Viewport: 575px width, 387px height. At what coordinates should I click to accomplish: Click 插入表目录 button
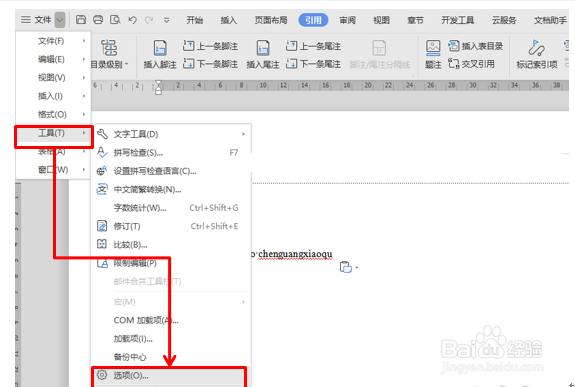pyautogui.click(x=476, y=46)
